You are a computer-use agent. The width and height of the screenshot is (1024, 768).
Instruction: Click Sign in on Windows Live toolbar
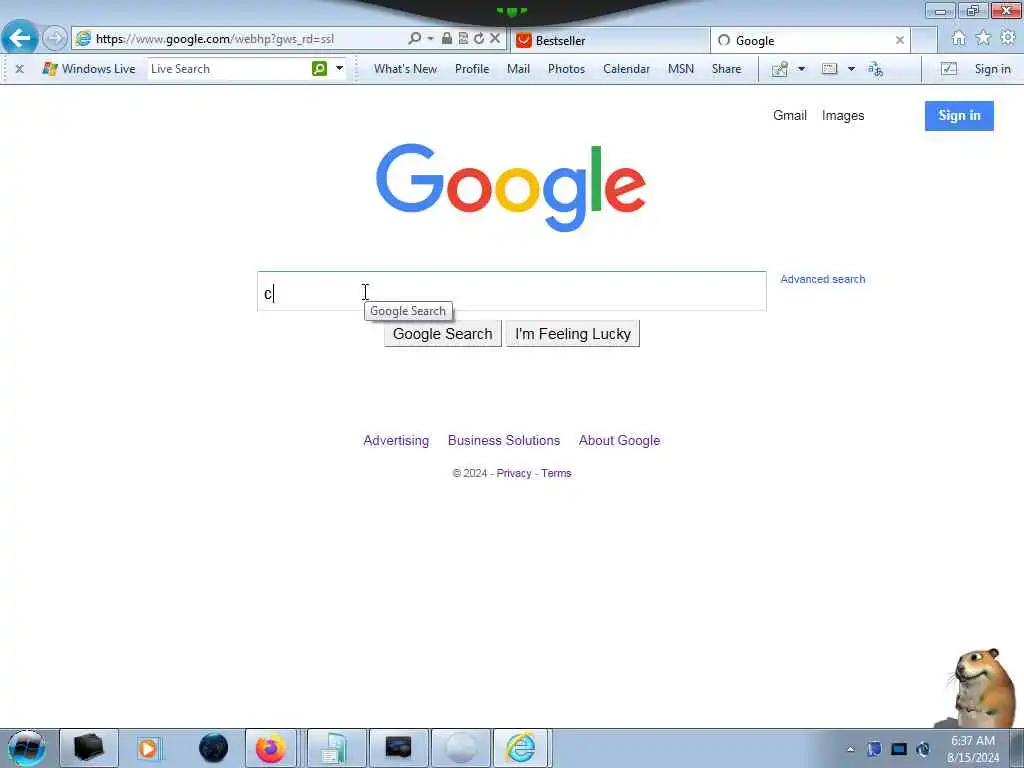(993, 69)
